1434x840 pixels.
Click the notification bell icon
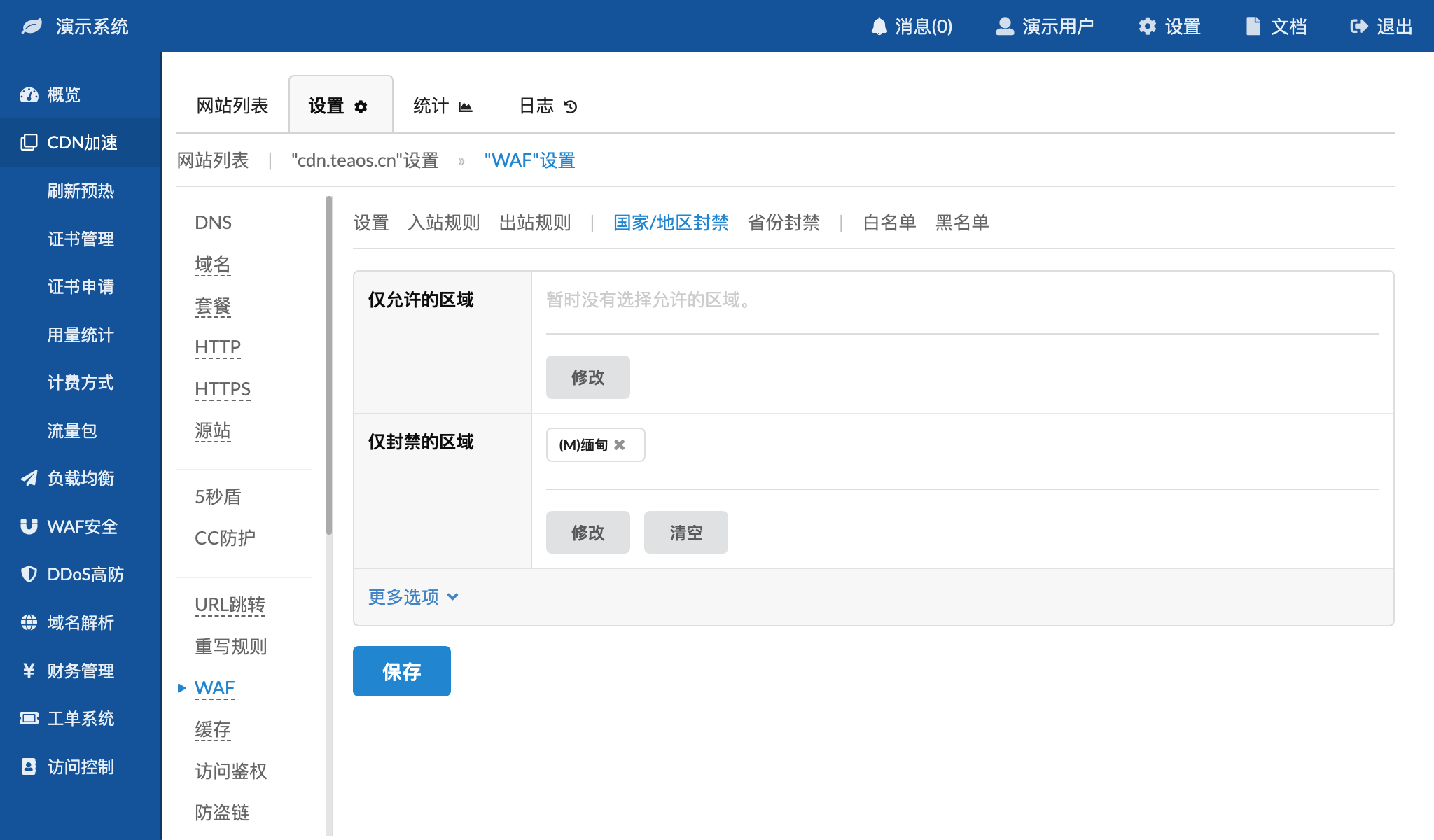pos(879,27)
